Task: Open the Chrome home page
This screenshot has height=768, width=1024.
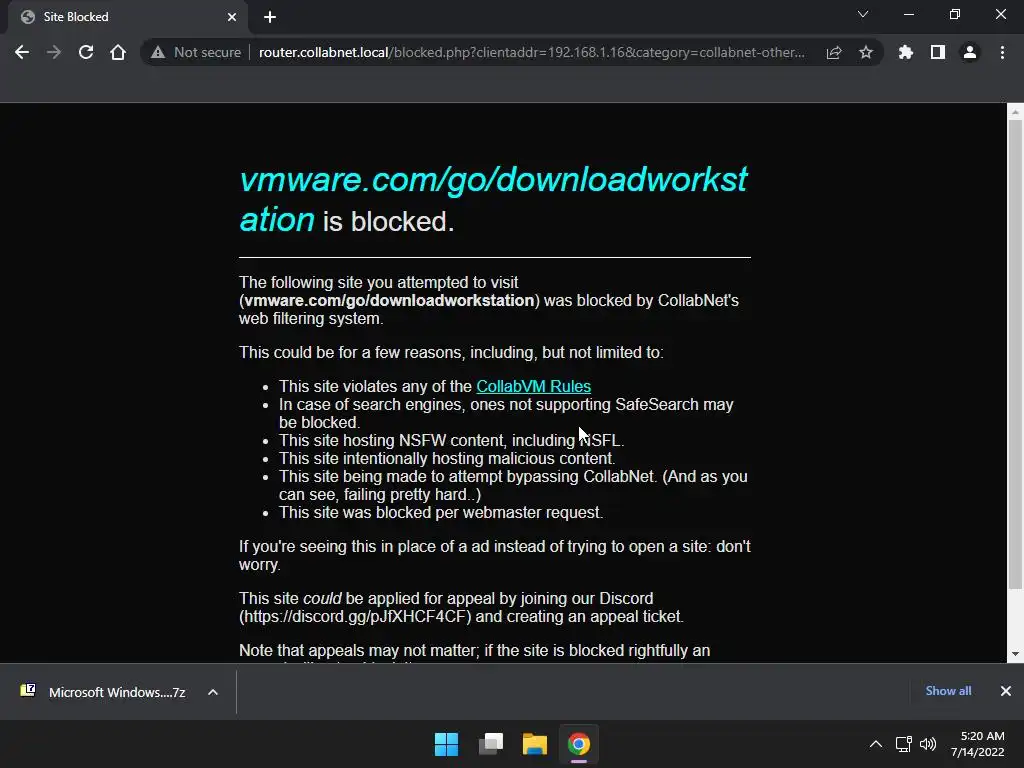Action: point(118,52)
